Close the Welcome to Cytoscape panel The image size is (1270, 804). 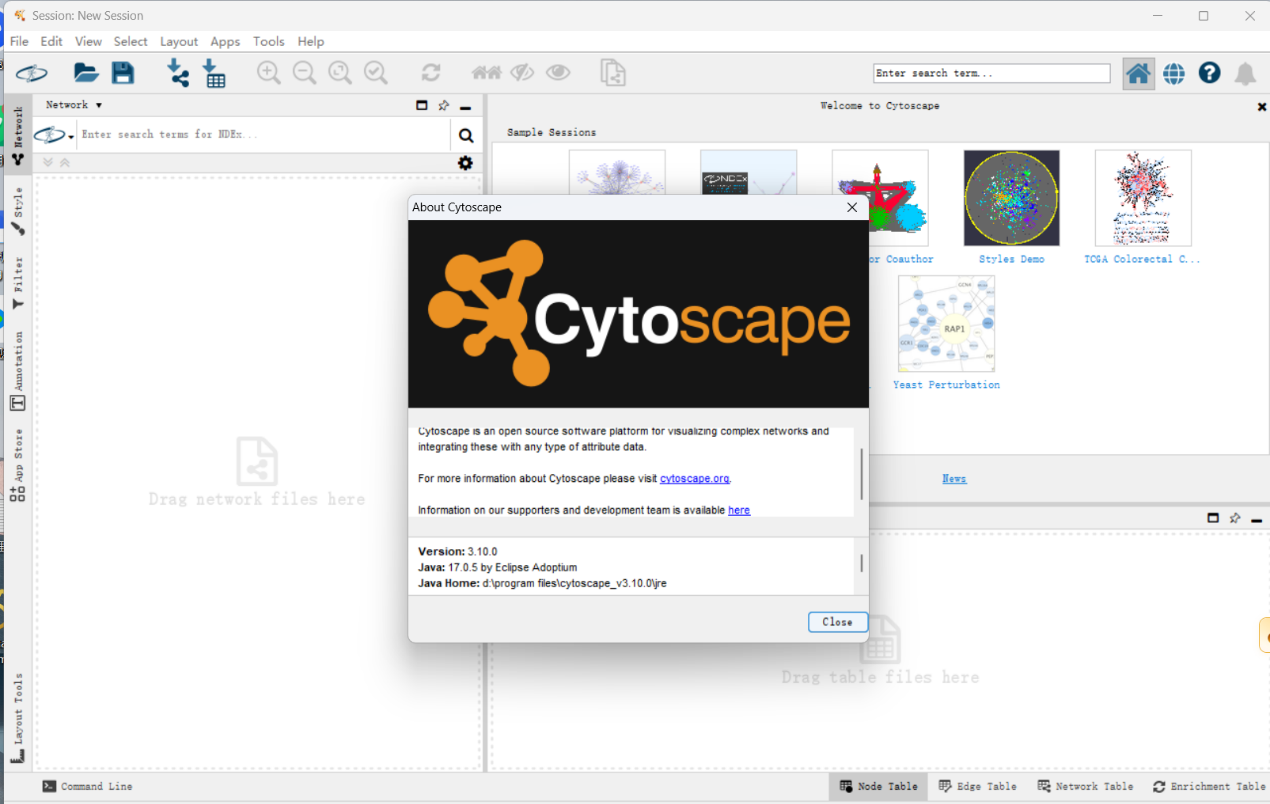coord(1262,106)
